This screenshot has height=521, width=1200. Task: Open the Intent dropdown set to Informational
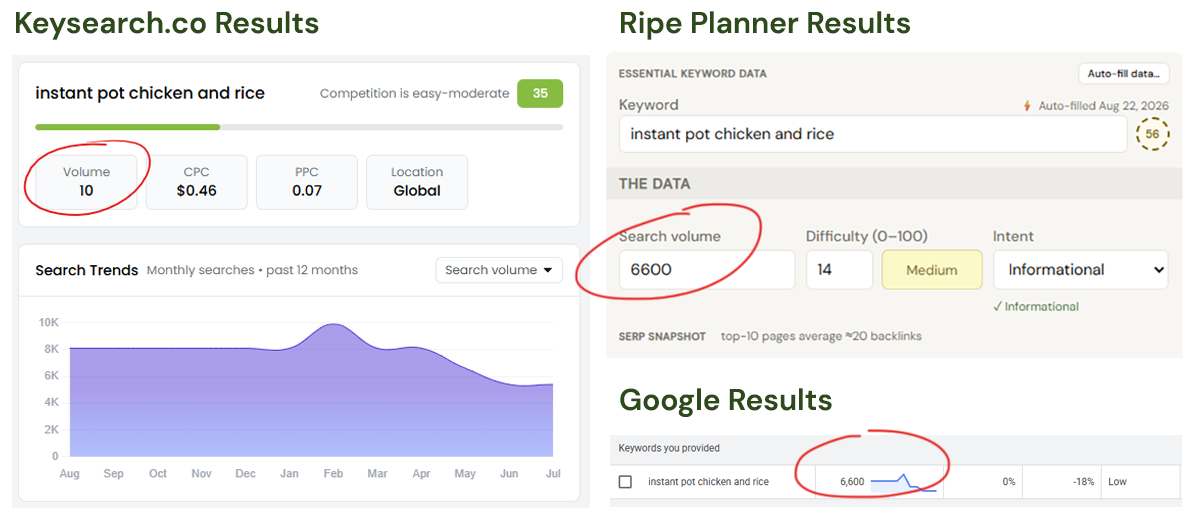point(1080,270)
